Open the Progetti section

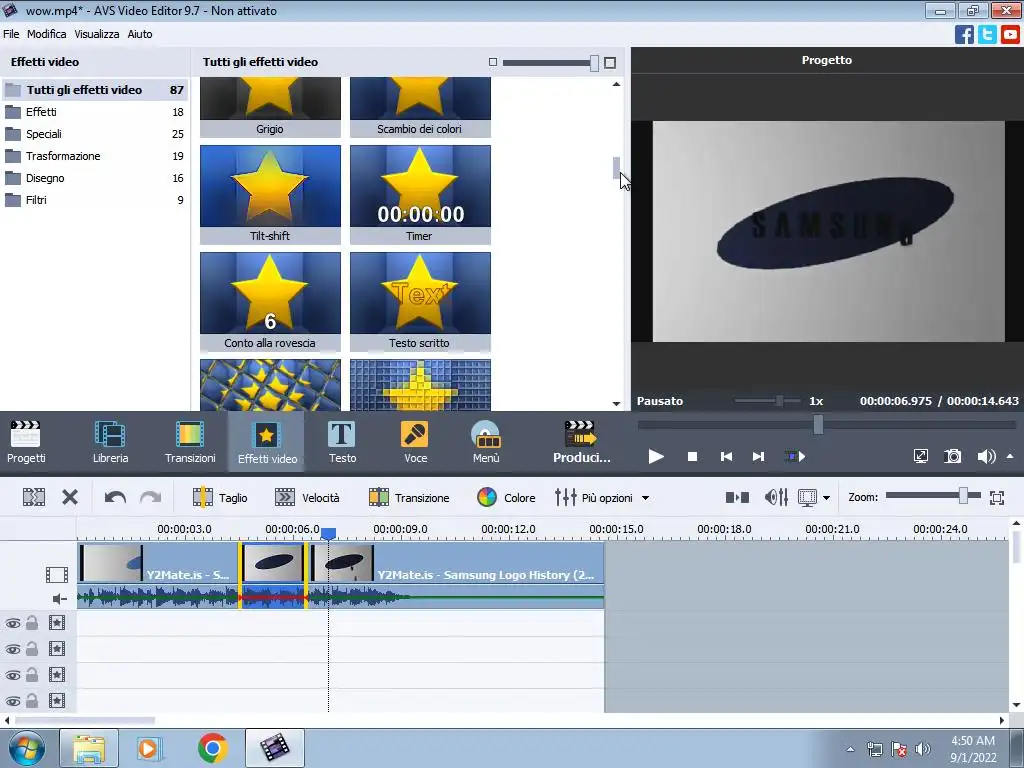pos(26,442)
